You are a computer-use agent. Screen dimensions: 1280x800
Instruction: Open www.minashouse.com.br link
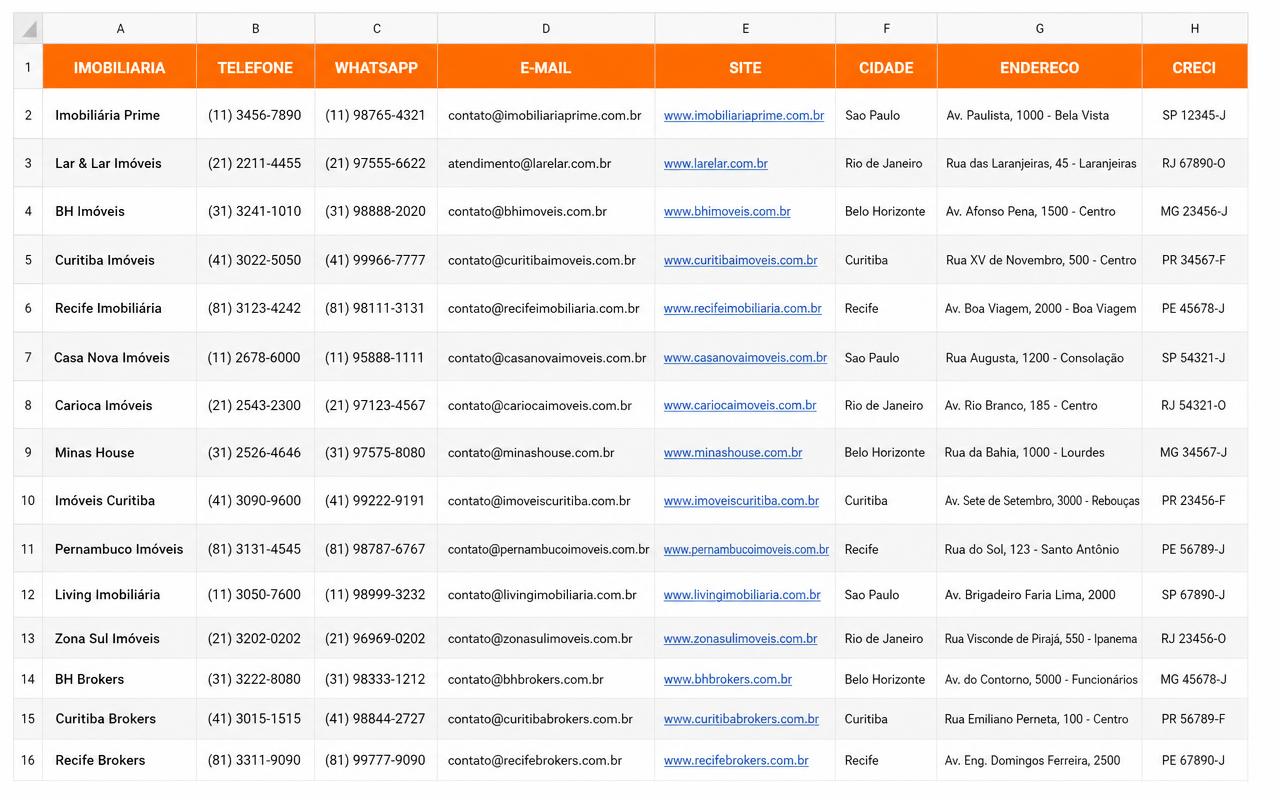pos(733,452)
